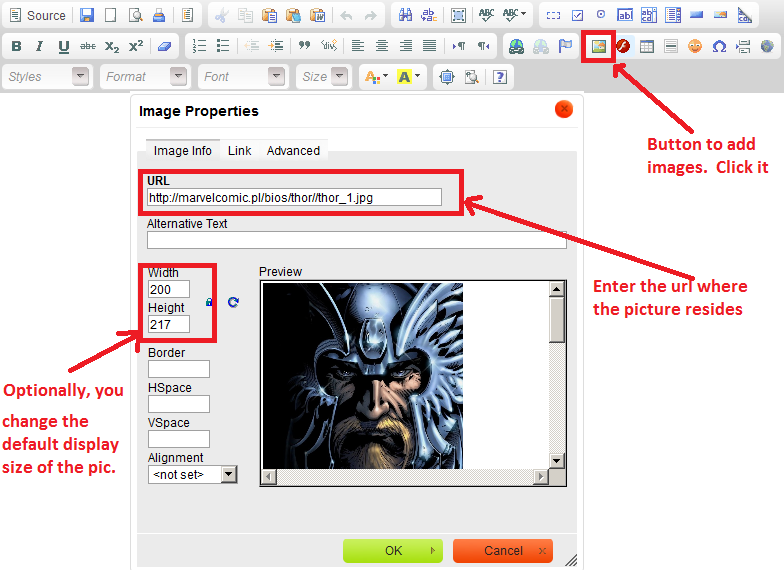Image resolution: width=784 pixels, height=571 pixels.
Task: Toggle Underline formatting
Action: [64, 46]
